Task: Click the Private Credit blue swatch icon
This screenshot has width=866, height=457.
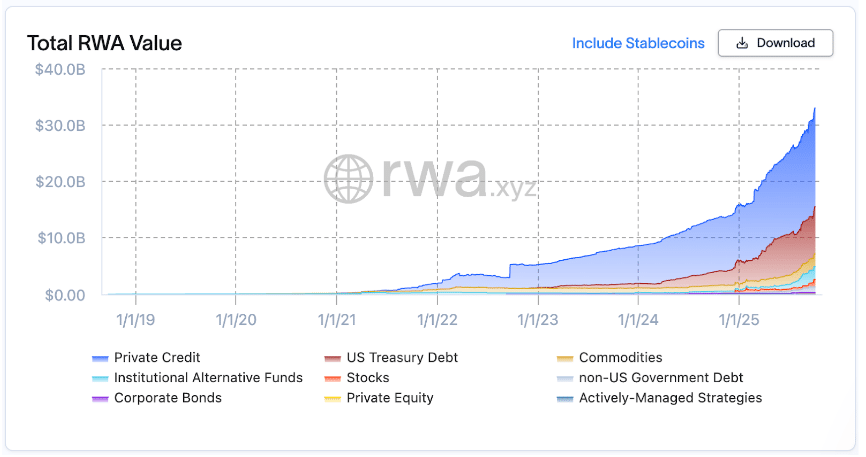Action: tap(100, 358)
